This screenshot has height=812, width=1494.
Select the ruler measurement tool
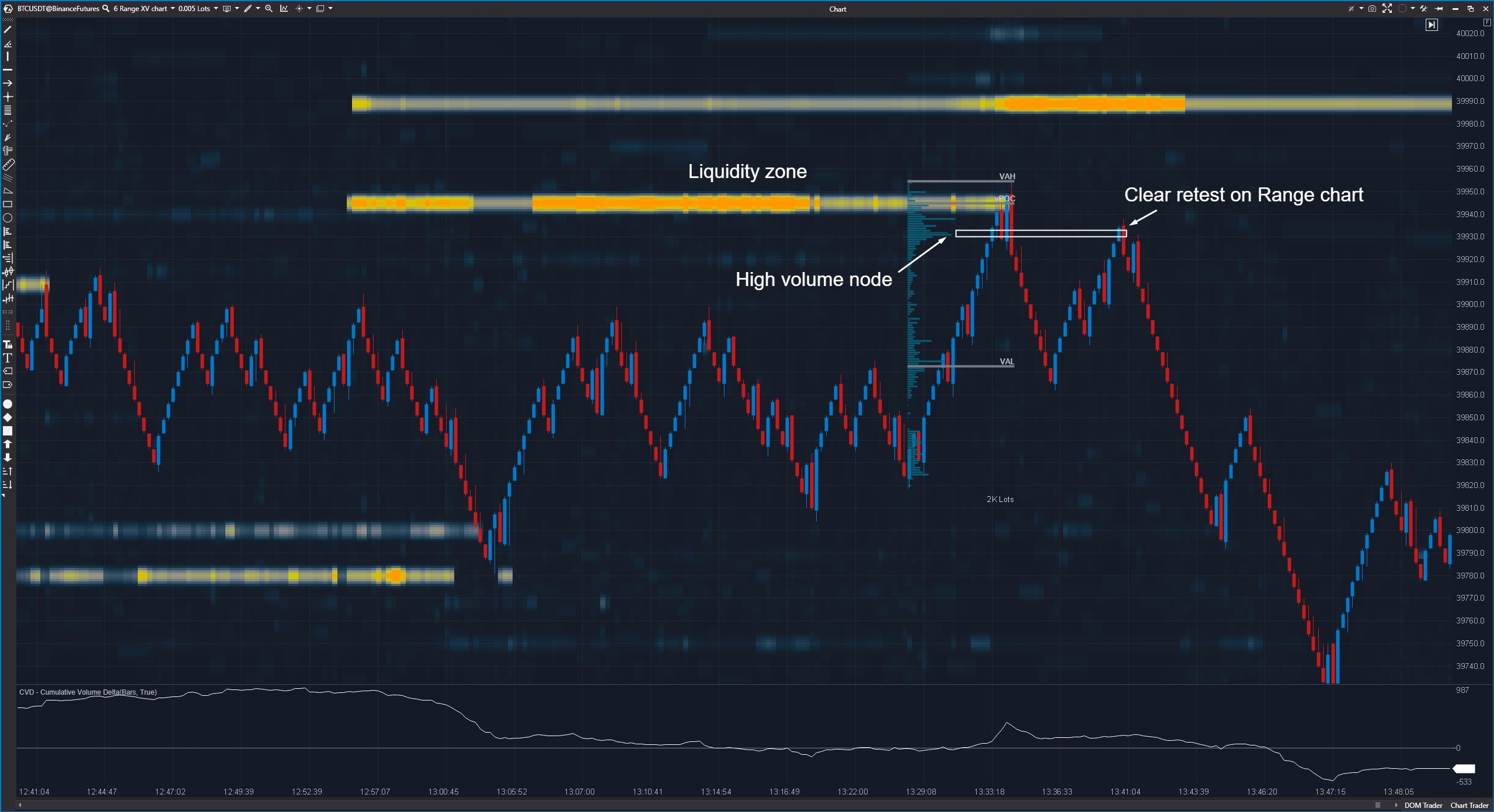(8, 165)
